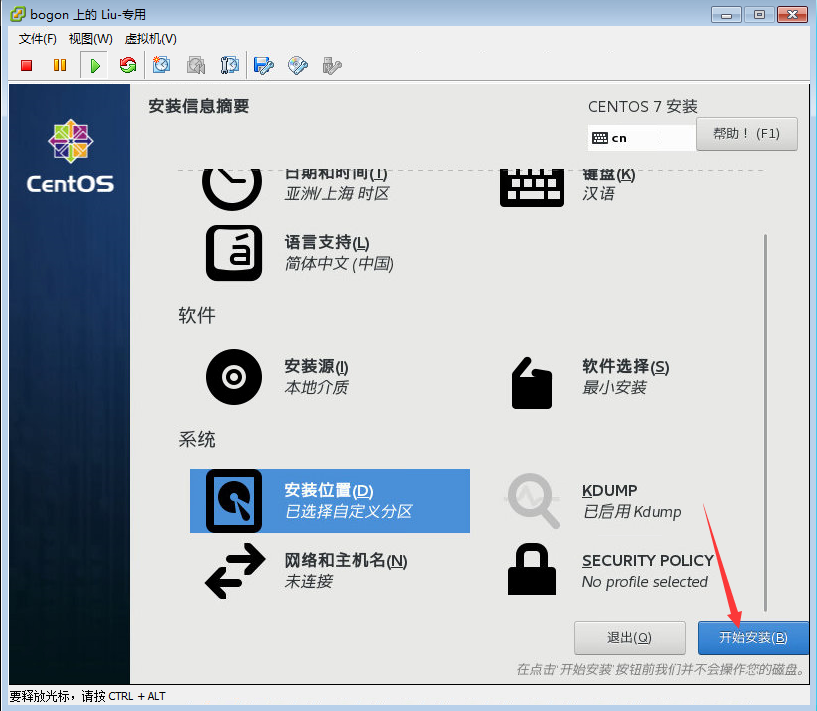
Task: Click the 最小安装 text
Action: 614,388
